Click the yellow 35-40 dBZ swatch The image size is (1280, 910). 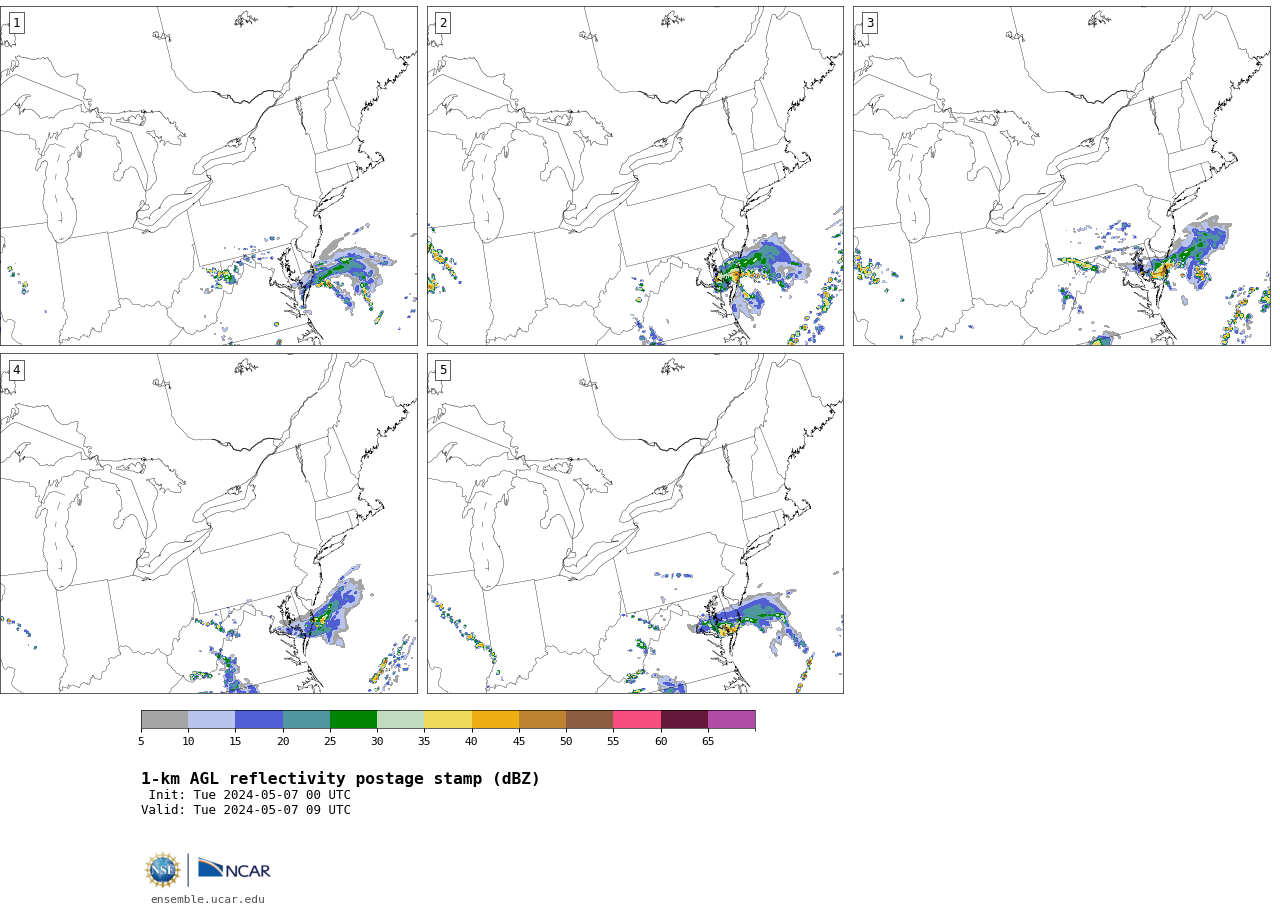tap(448, 720)
